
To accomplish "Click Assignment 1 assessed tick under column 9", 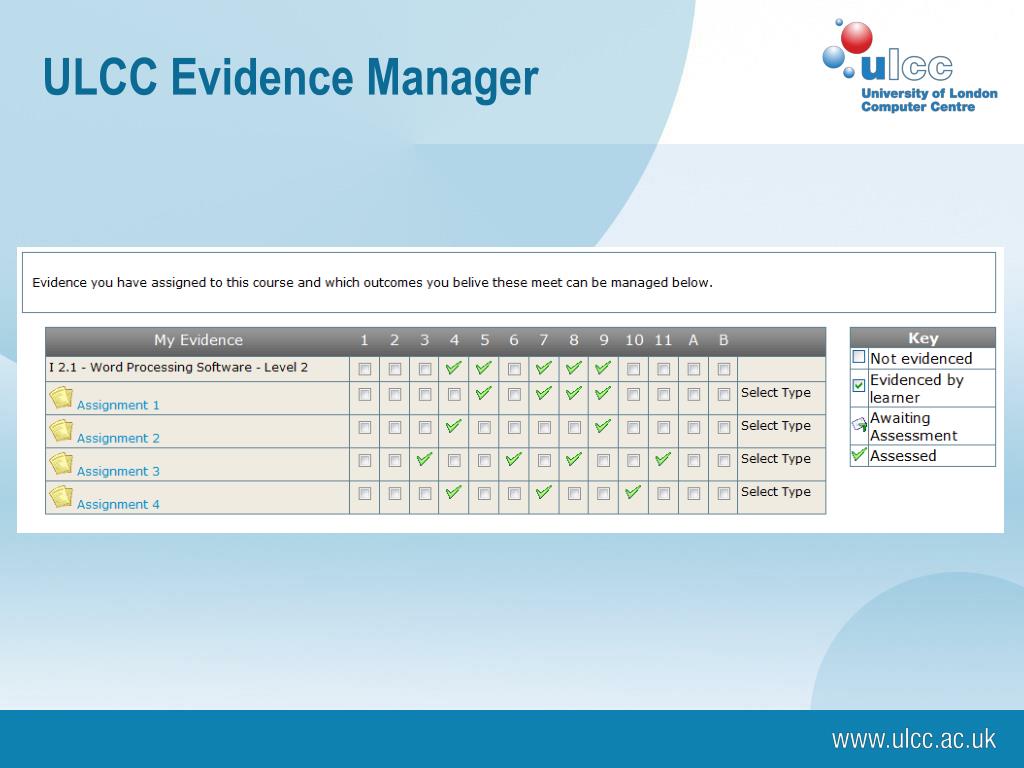I will pos(603,393).
